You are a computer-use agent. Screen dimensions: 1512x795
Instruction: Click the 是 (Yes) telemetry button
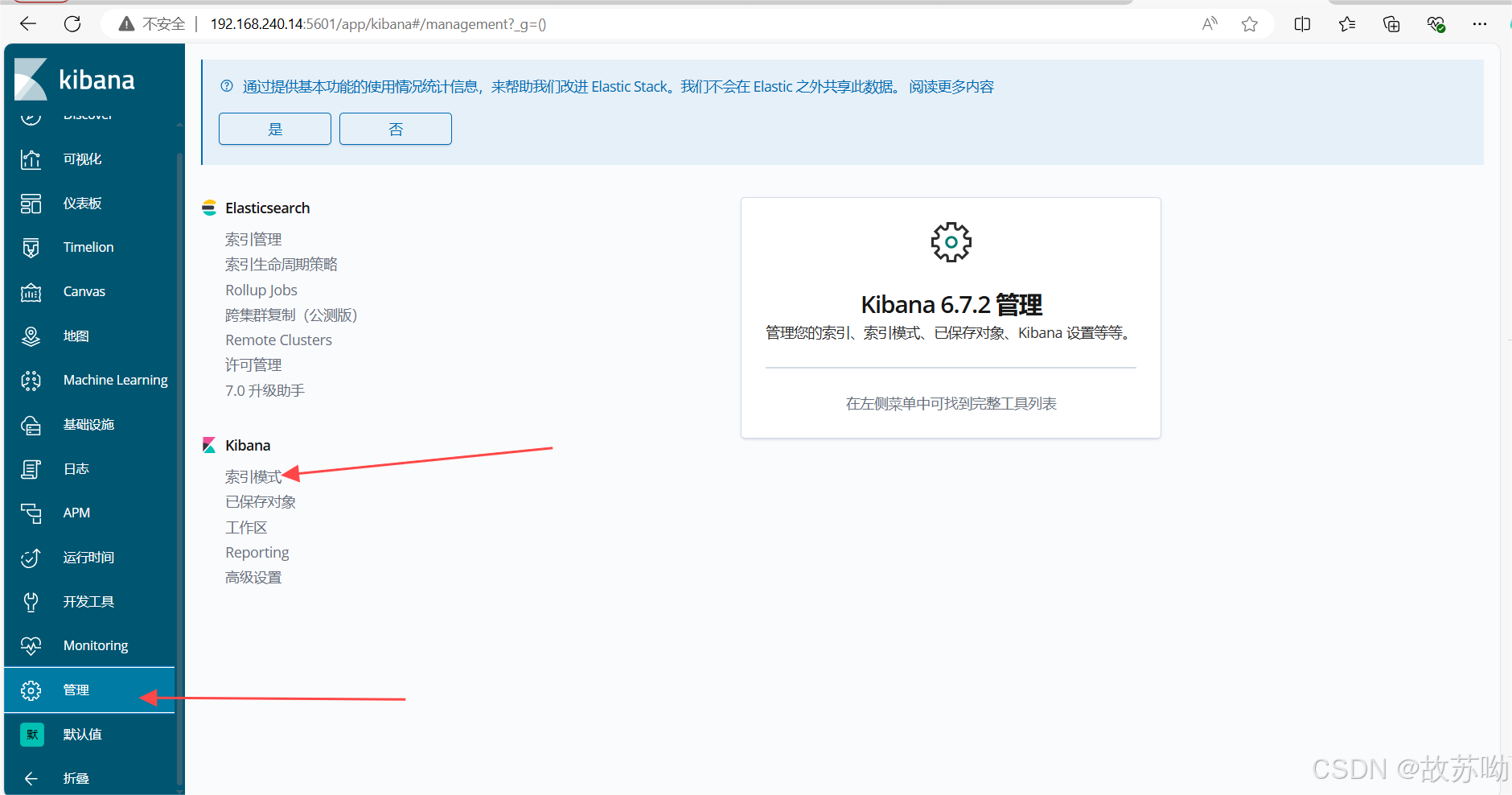(275, 129)
